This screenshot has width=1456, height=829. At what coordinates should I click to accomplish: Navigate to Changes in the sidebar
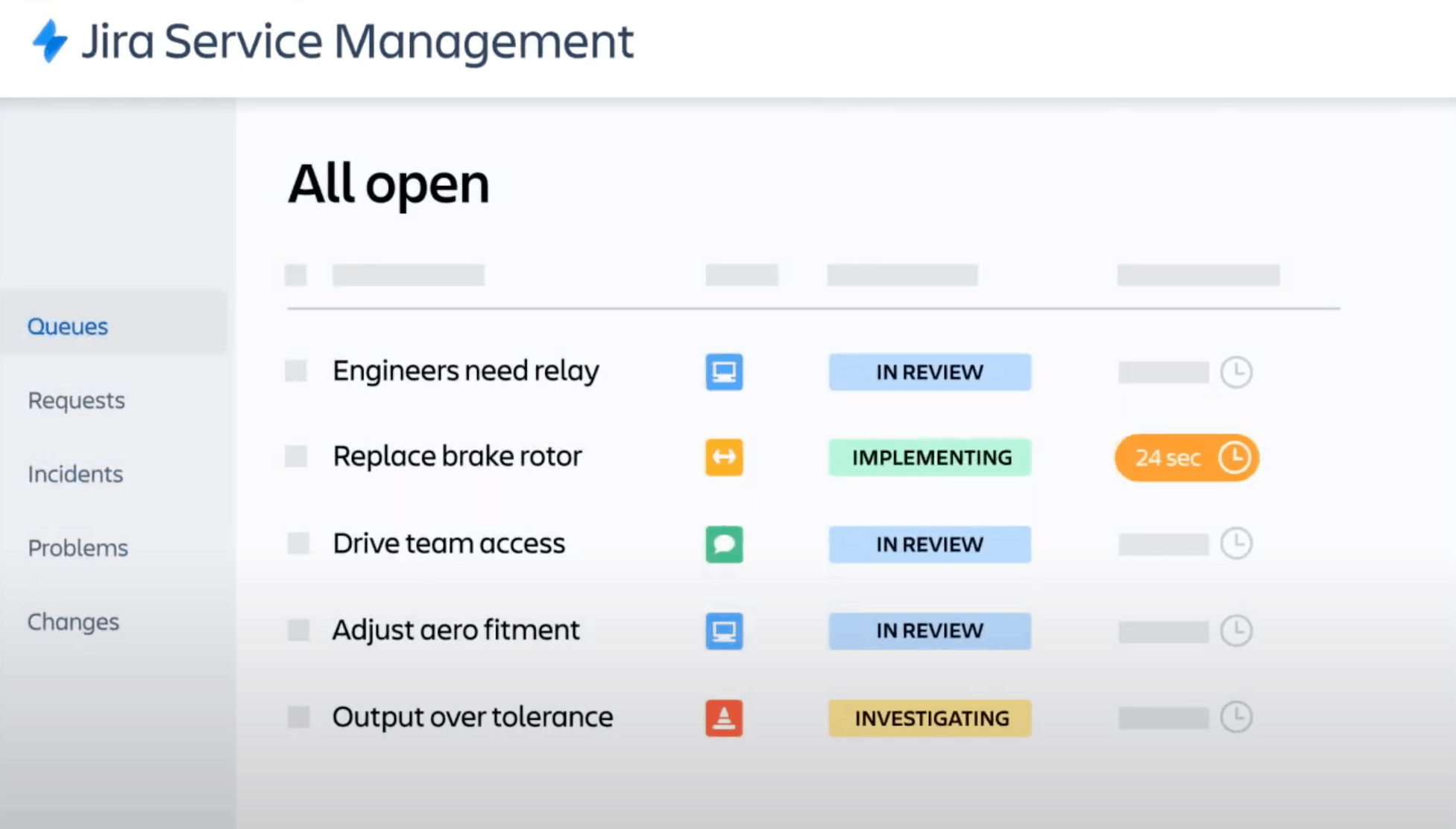pyautogui.click(x=73, y=622)
